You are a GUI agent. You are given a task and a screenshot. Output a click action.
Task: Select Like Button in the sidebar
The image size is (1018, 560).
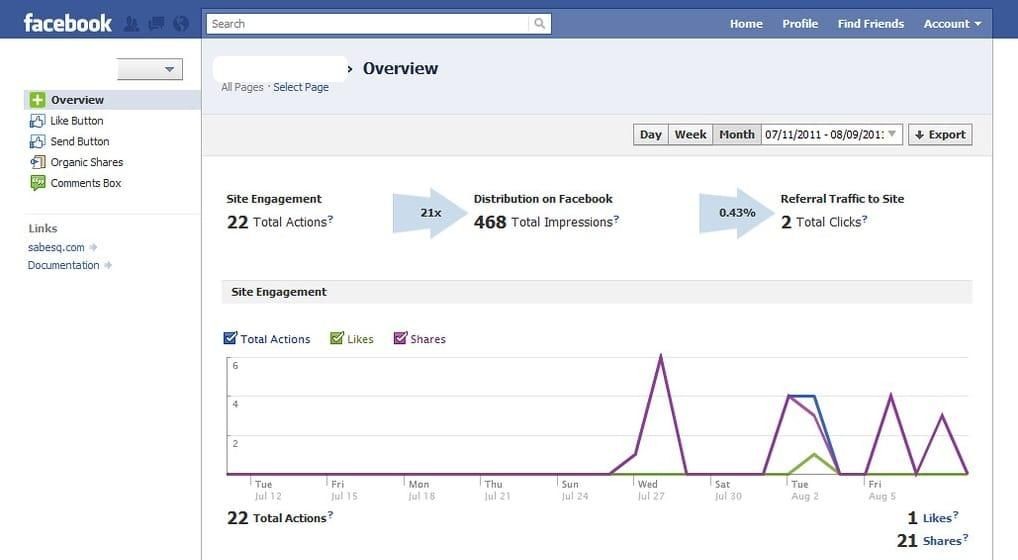pos(77,121)
